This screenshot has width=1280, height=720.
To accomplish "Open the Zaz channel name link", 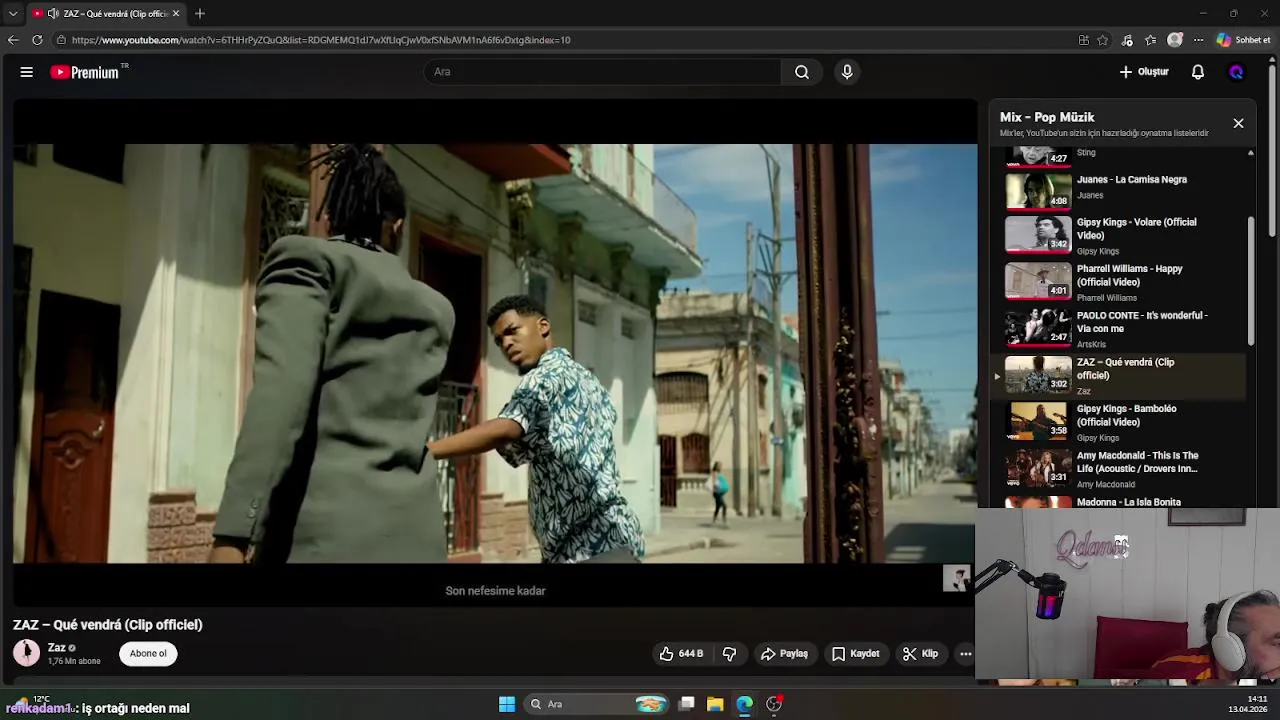I will 56,648.
